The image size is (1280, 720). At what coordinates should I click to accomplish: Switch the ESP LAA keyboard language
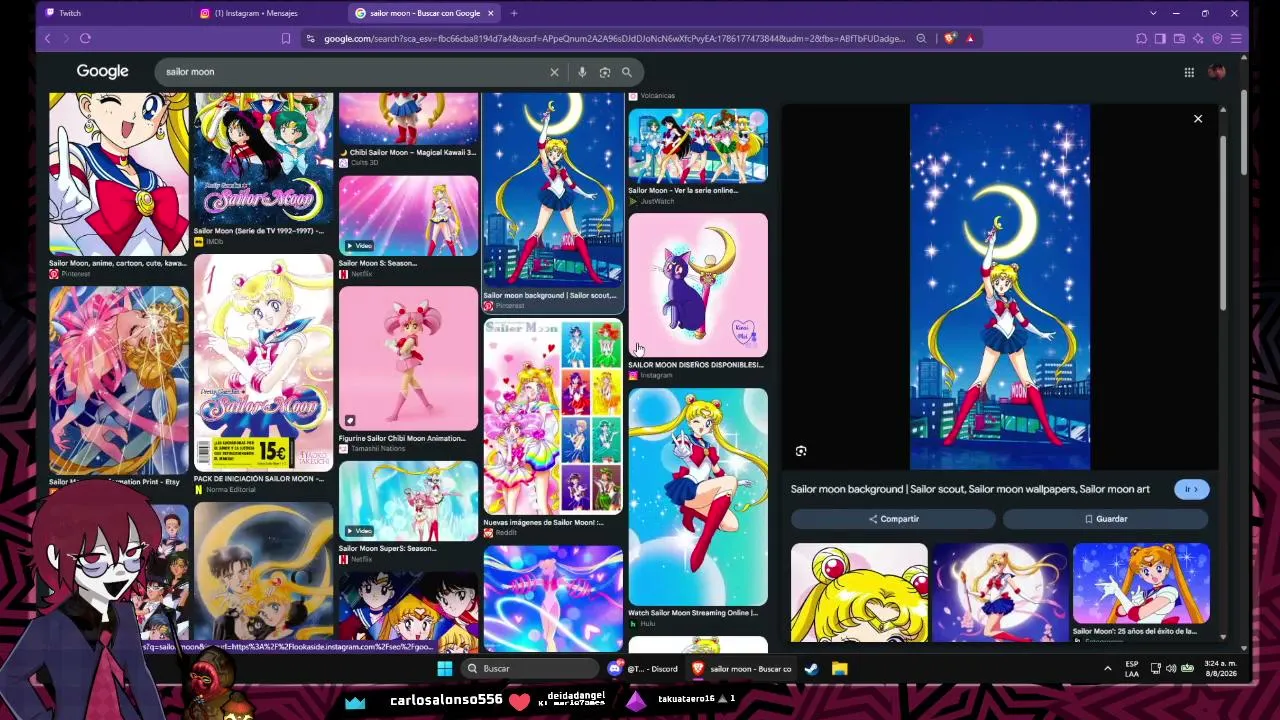(1132, 669)
